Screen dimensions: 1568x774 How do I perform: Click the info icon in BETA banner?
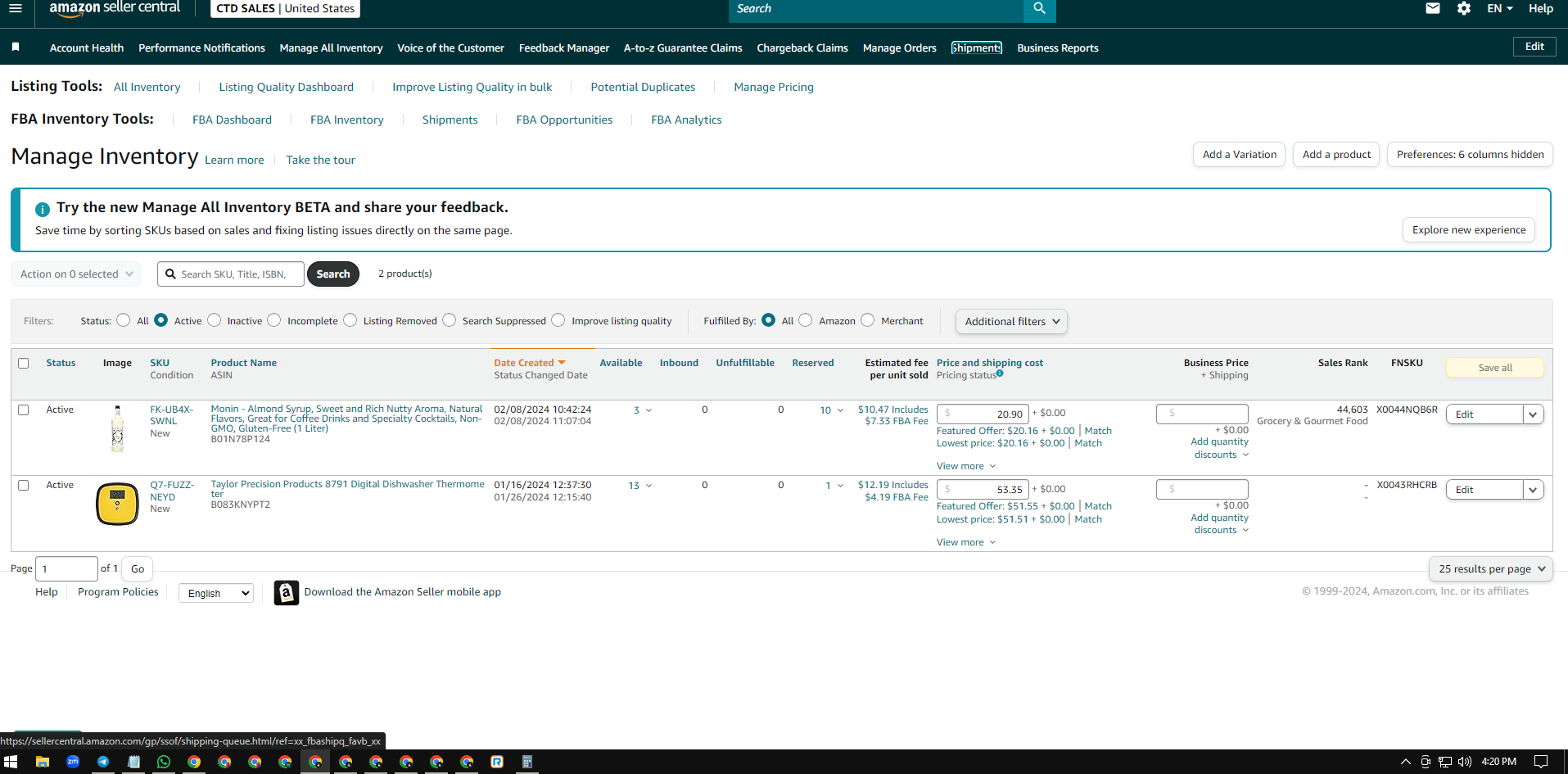43,209
